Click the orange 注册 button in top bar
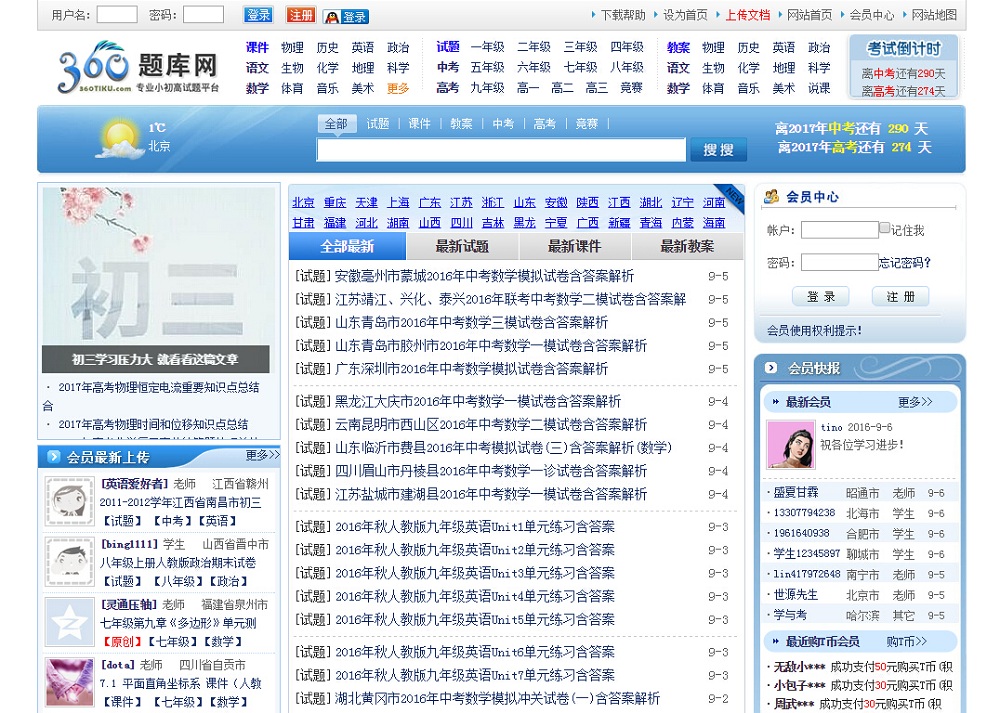Viewport: 1000px width, 713px height. (301, 15)
